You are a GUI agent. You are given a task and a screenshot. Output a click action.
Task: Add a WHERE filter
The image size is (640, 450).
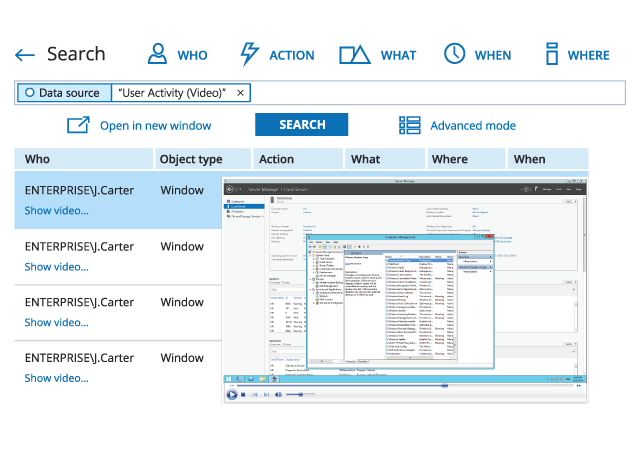[577, 54]
